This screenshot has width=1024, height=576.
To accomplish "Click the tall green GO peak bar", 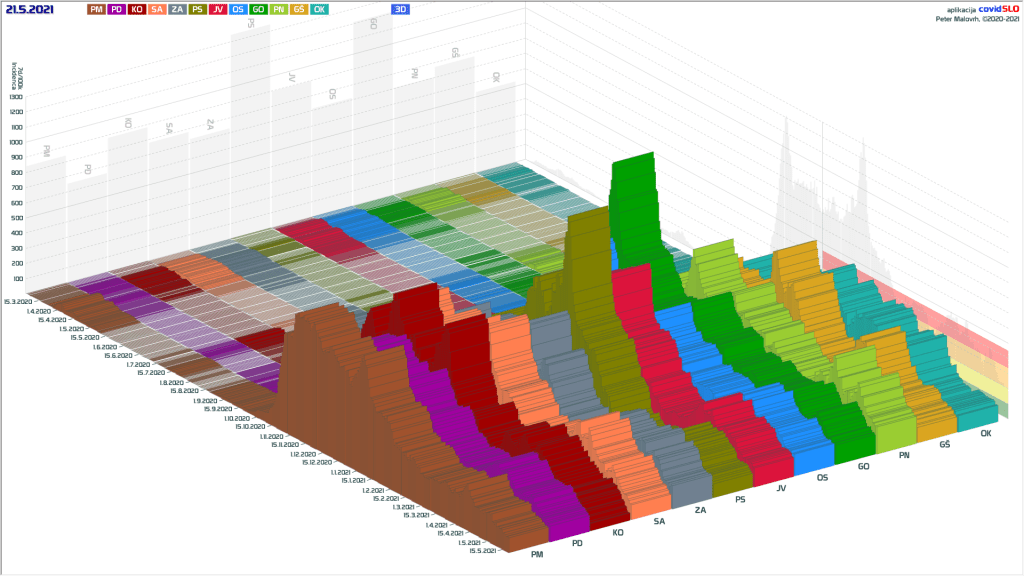I will (632, 190).
